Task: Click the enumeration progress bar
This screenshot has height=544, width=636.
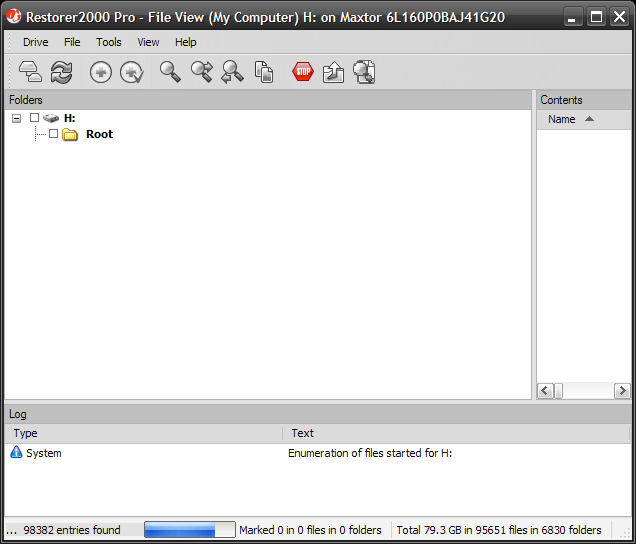Action: pos(189,530)
